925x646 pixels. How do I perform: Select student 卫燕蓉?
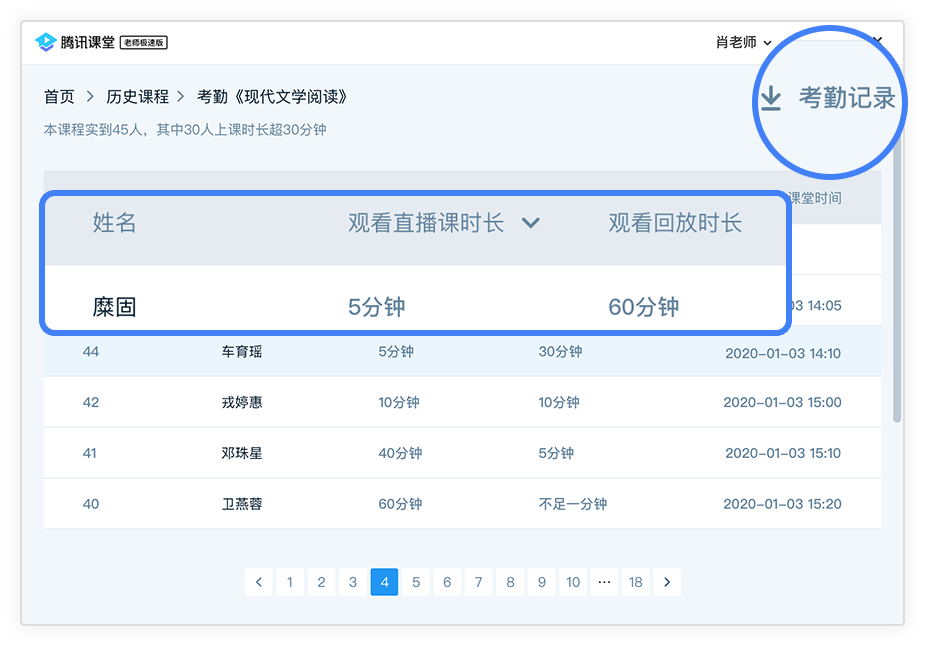[x=242, y=504]
